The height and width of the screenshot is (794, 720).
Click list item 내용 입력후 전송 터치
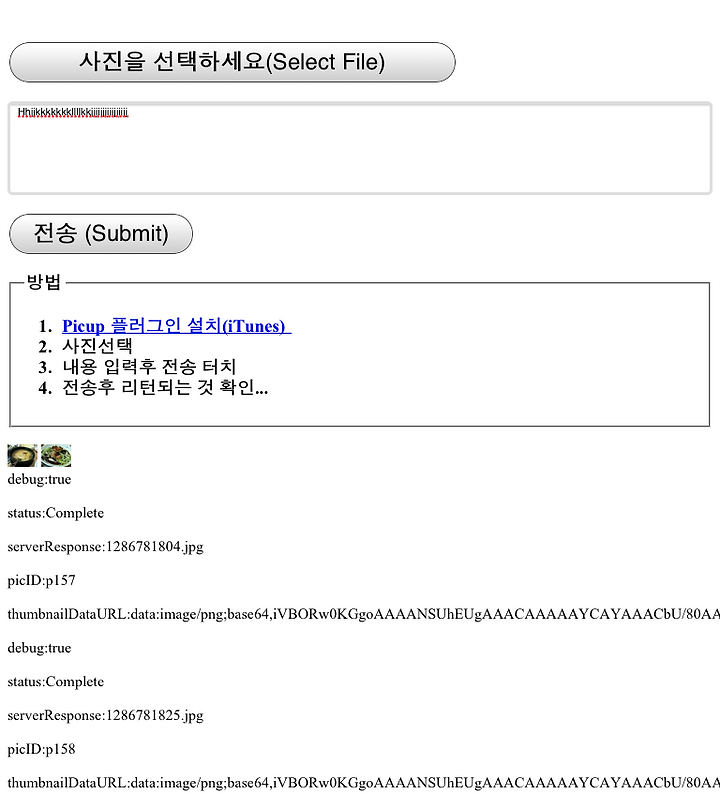[149, 367]
